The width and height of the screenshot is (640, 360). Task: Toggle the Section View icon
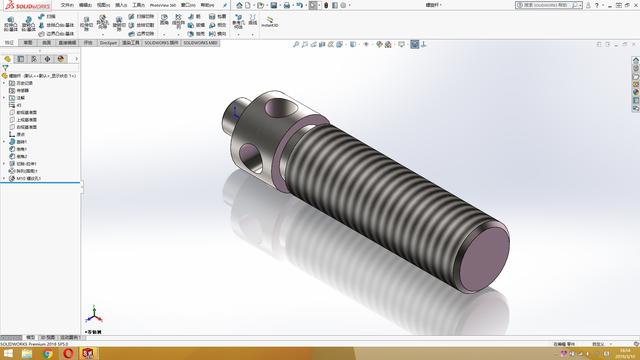tap(322, 44)
